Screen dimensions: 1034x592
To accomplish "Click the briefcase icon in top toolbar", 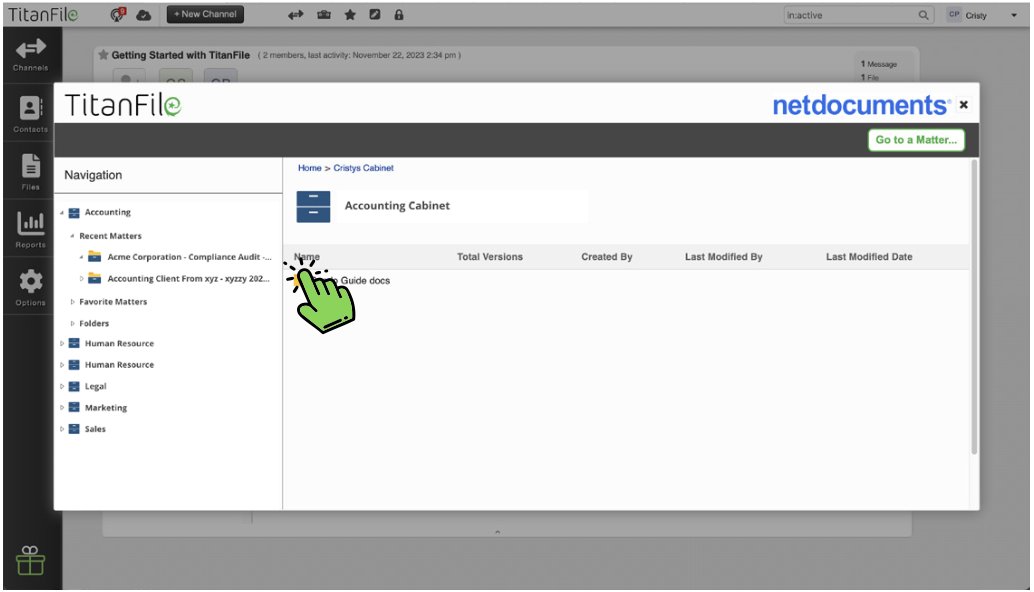I will pyautogui.click(x=324, y=15).
